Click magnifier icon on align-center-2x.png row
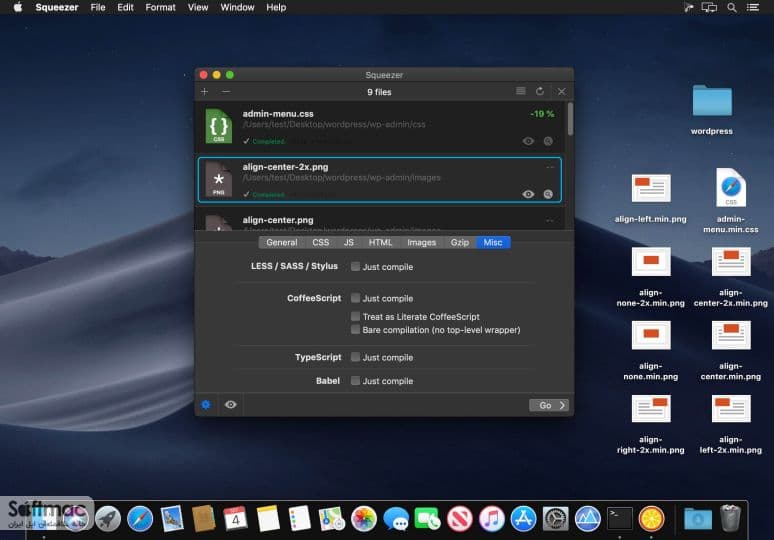Image resolution: width=774 pixels, height=540 pixels. (548, 194)
